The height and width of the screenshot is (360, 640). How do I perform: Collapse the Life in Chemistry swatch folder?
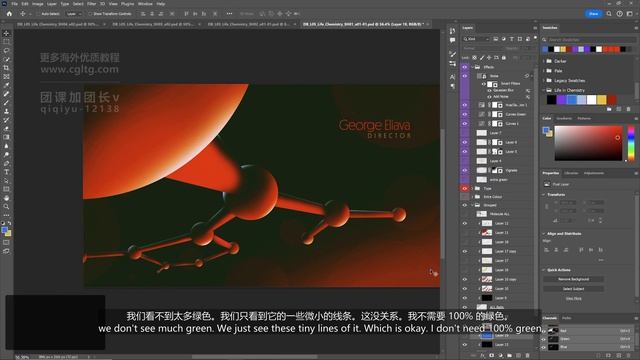[x=544, y=90]
